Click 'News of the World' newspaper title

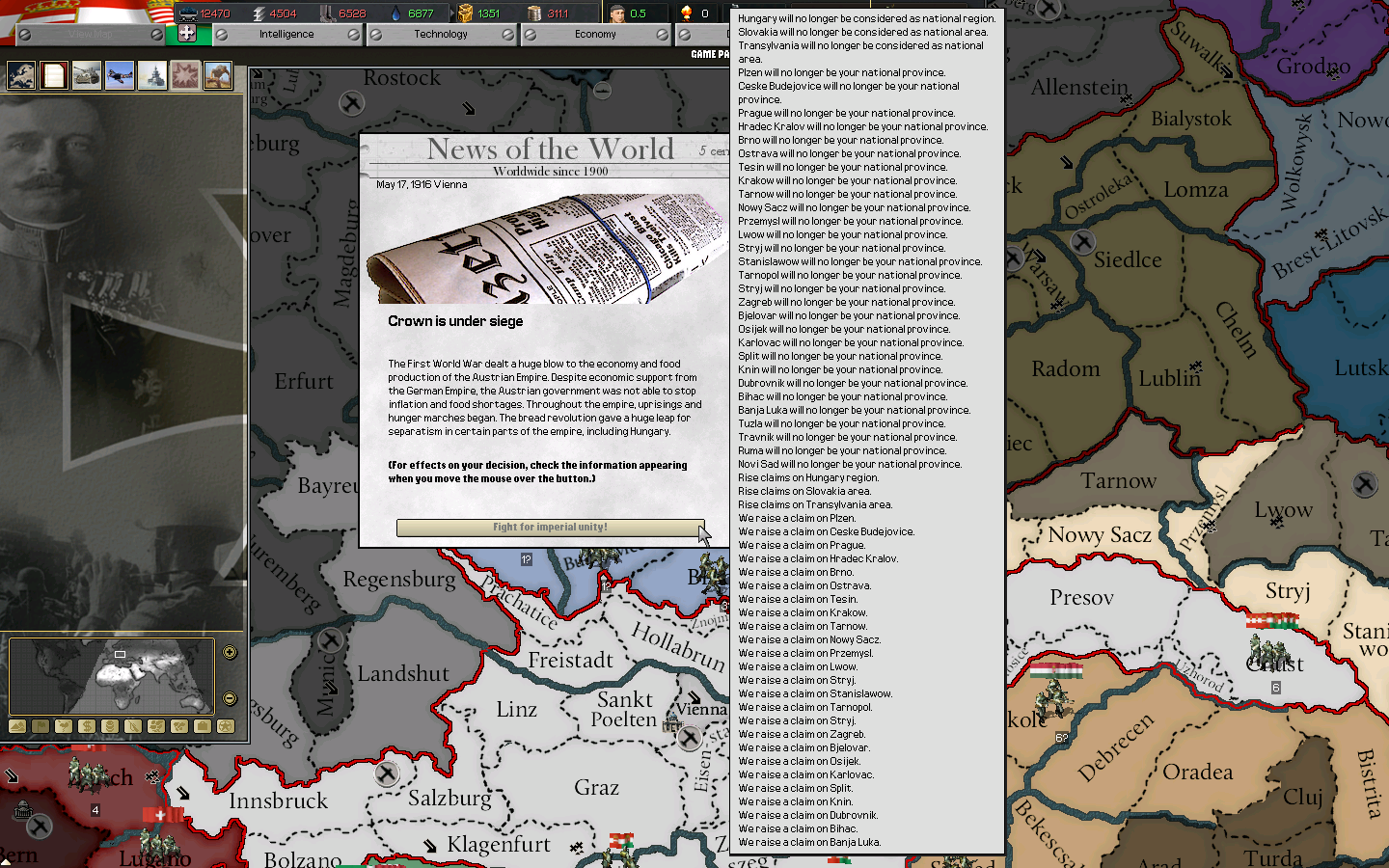click(x=551, y=149)
